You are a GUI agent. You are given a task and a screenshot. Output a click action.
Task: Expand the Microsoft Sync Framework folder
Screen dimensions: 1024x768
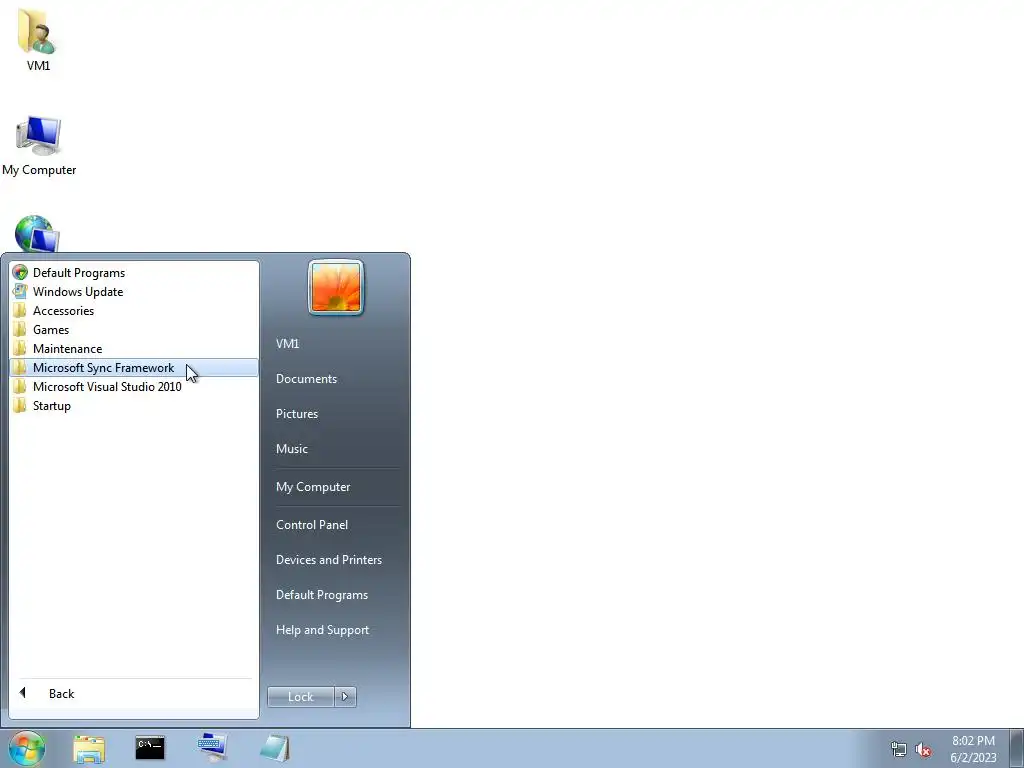[x=134, y=368]
